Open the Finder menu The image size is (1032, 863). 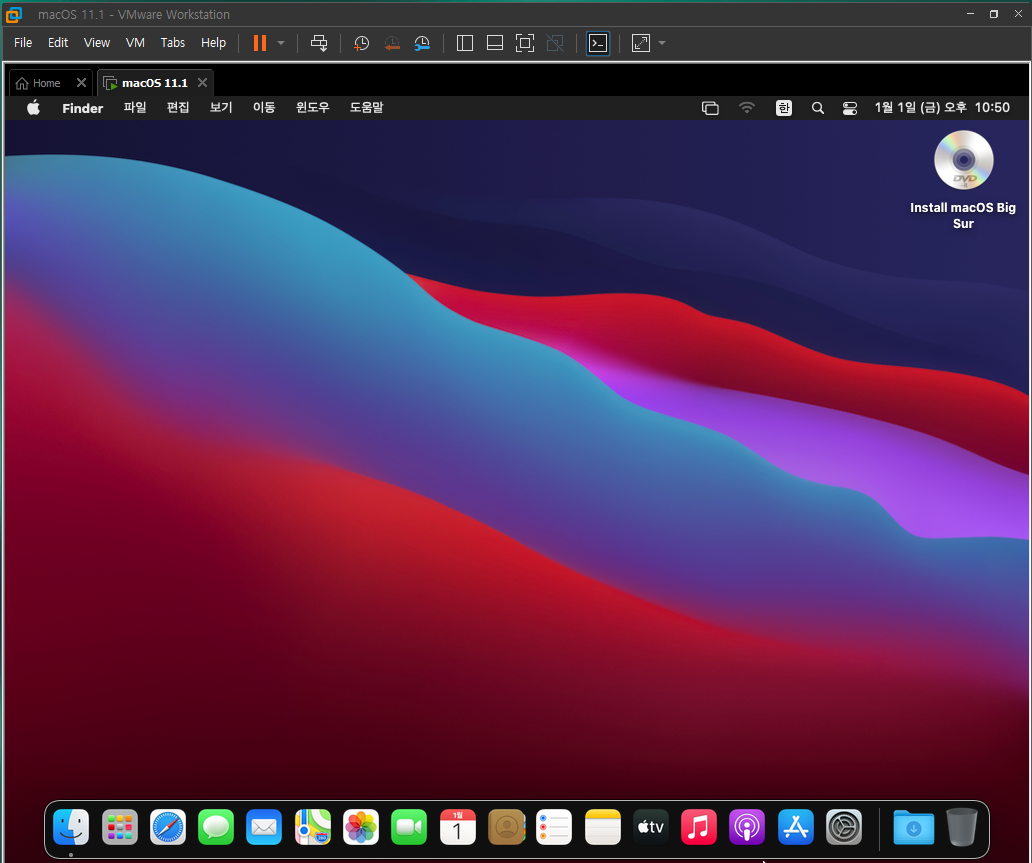point(83,108)
